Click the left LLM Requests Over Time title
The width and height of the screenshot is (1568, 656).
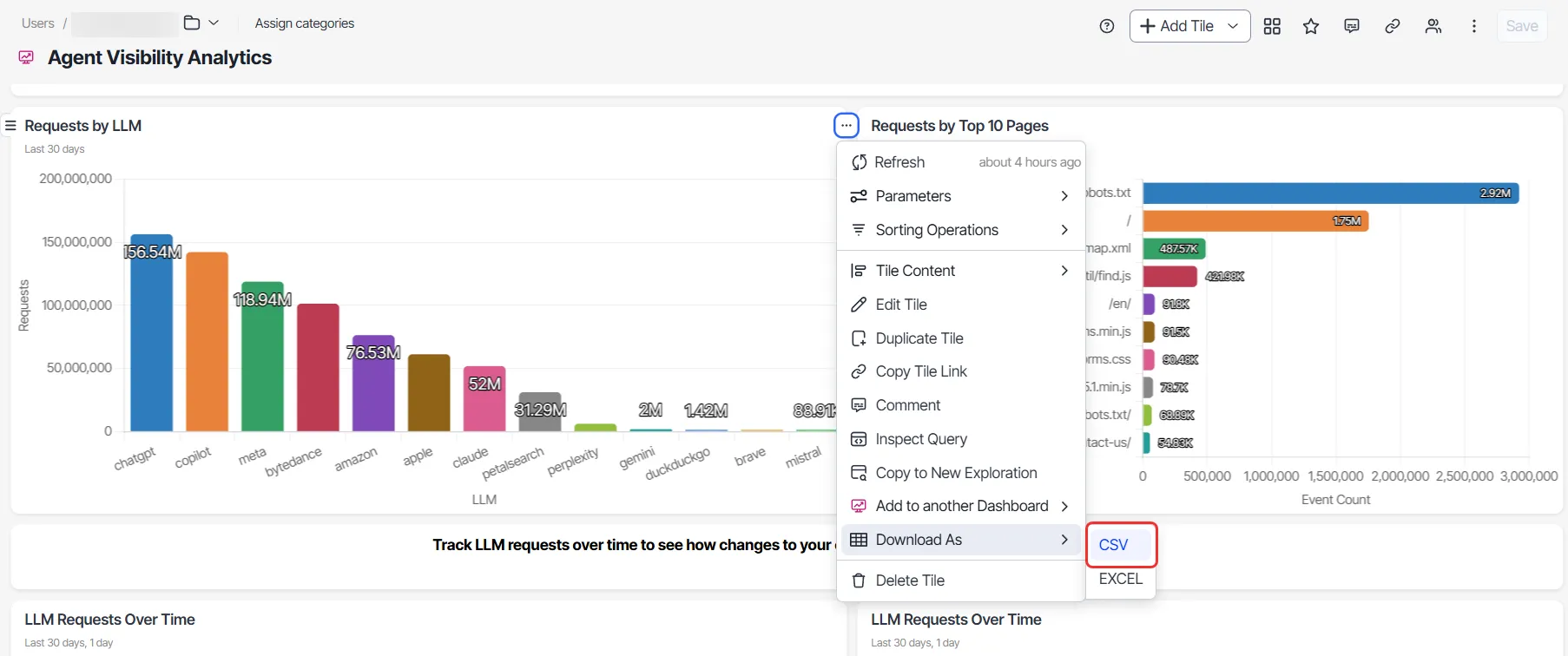click(109, 620)
